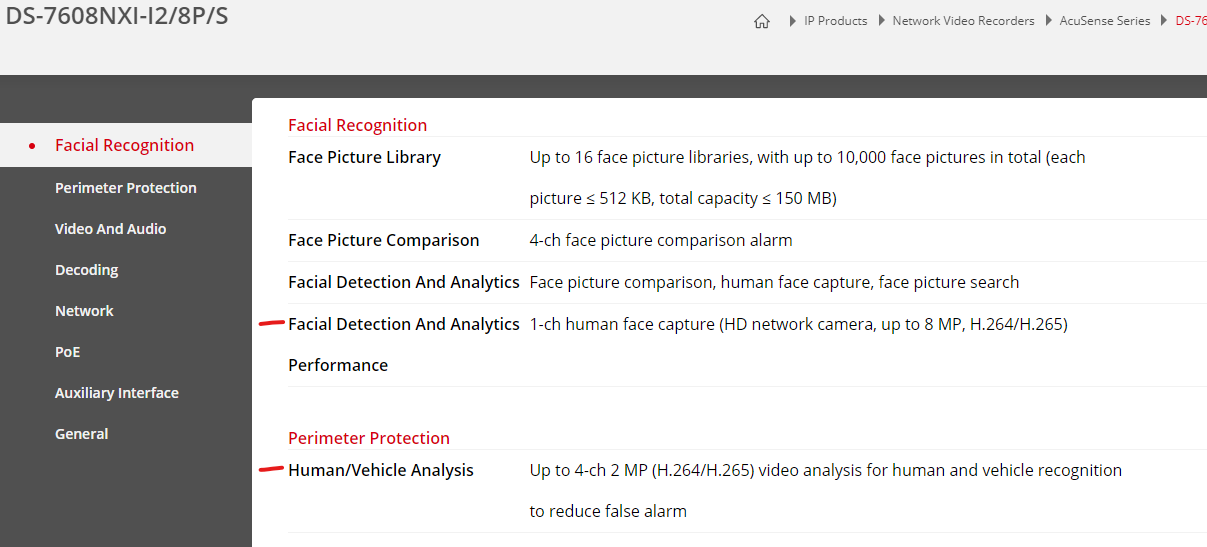Go to Network Video Recorders breadcrumb
1207x547 pixels.
coord(963,21)
